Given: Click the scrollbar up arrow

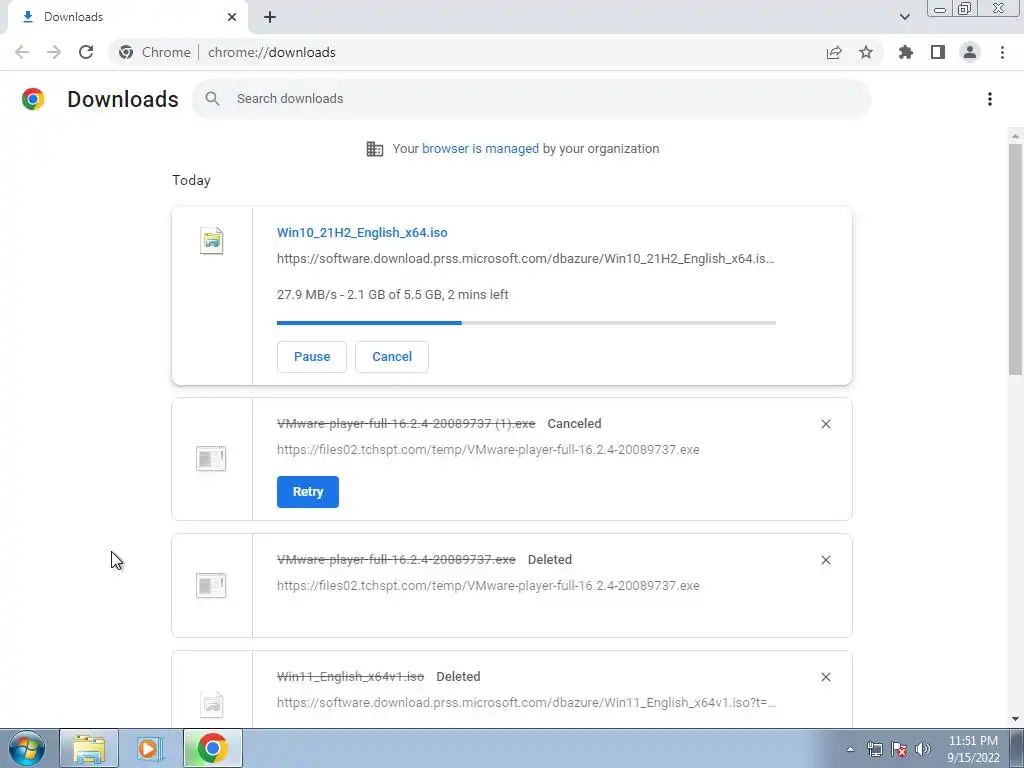Looking at the screenshot, I should click(x=1015, y=136).
